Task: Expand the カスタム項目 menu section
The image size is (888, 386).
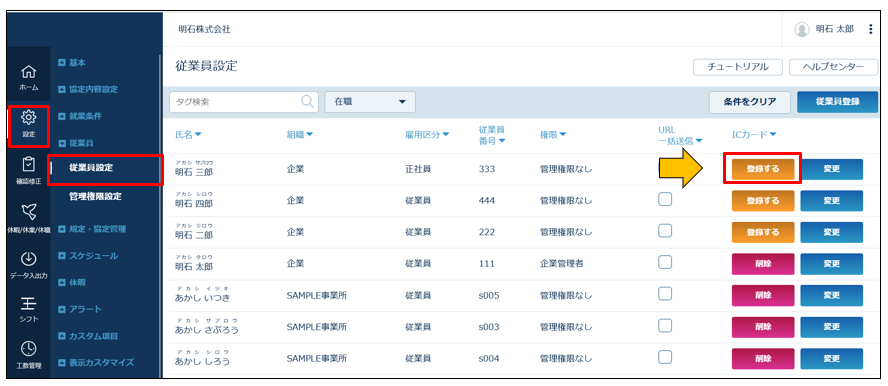Action: 88,336
